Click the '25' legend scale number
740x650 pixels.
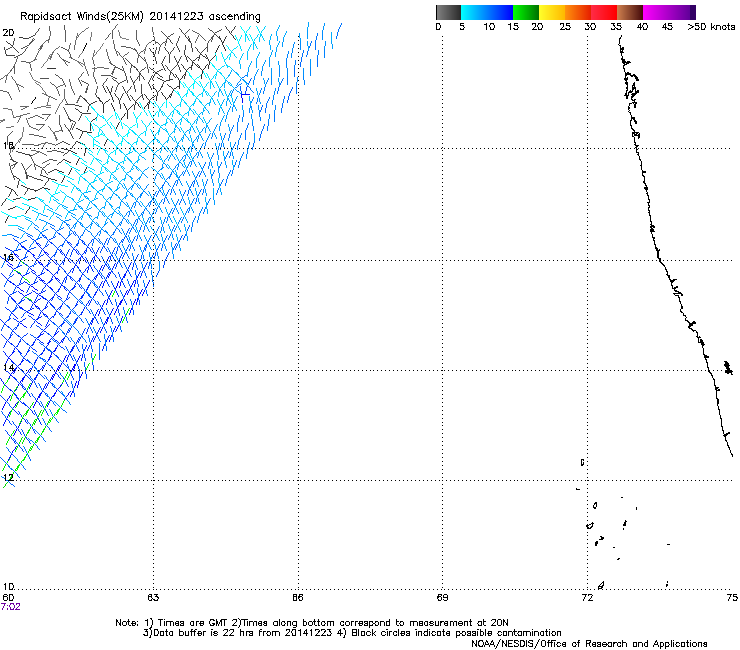pyautogui.click(x=565, y=27)
